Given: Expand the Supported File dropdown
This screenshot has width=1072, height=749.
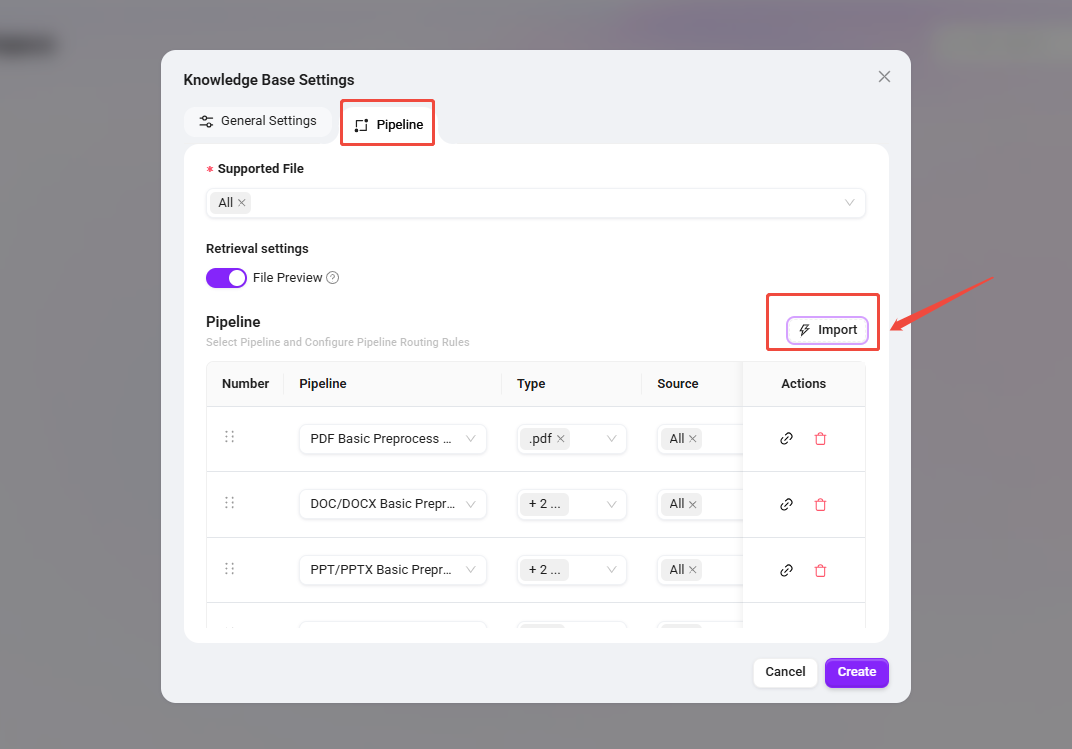Looking at the screenshot, I should pyautogui.click(x=849, y=203).
